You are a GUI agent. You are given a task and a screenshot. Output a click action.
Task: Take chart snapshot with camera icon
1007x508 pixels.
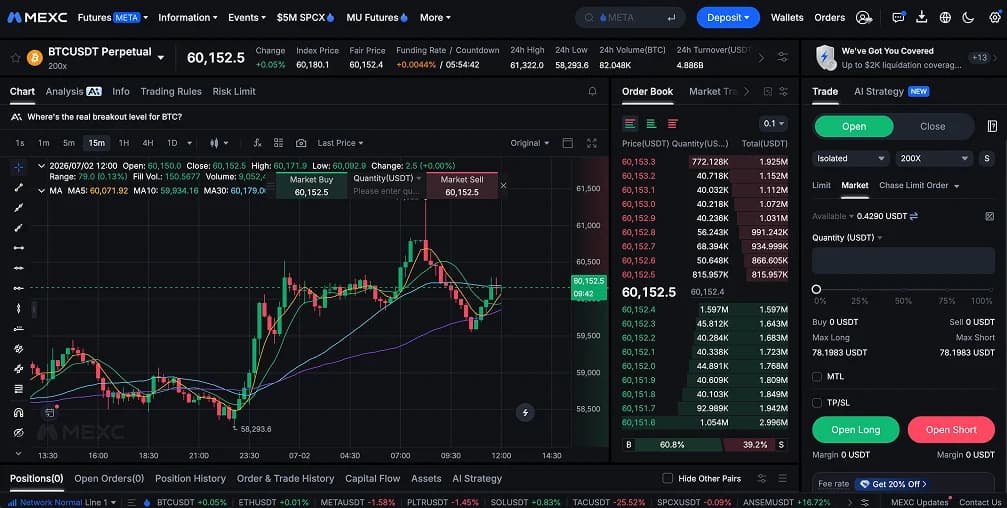click(301, 143)
